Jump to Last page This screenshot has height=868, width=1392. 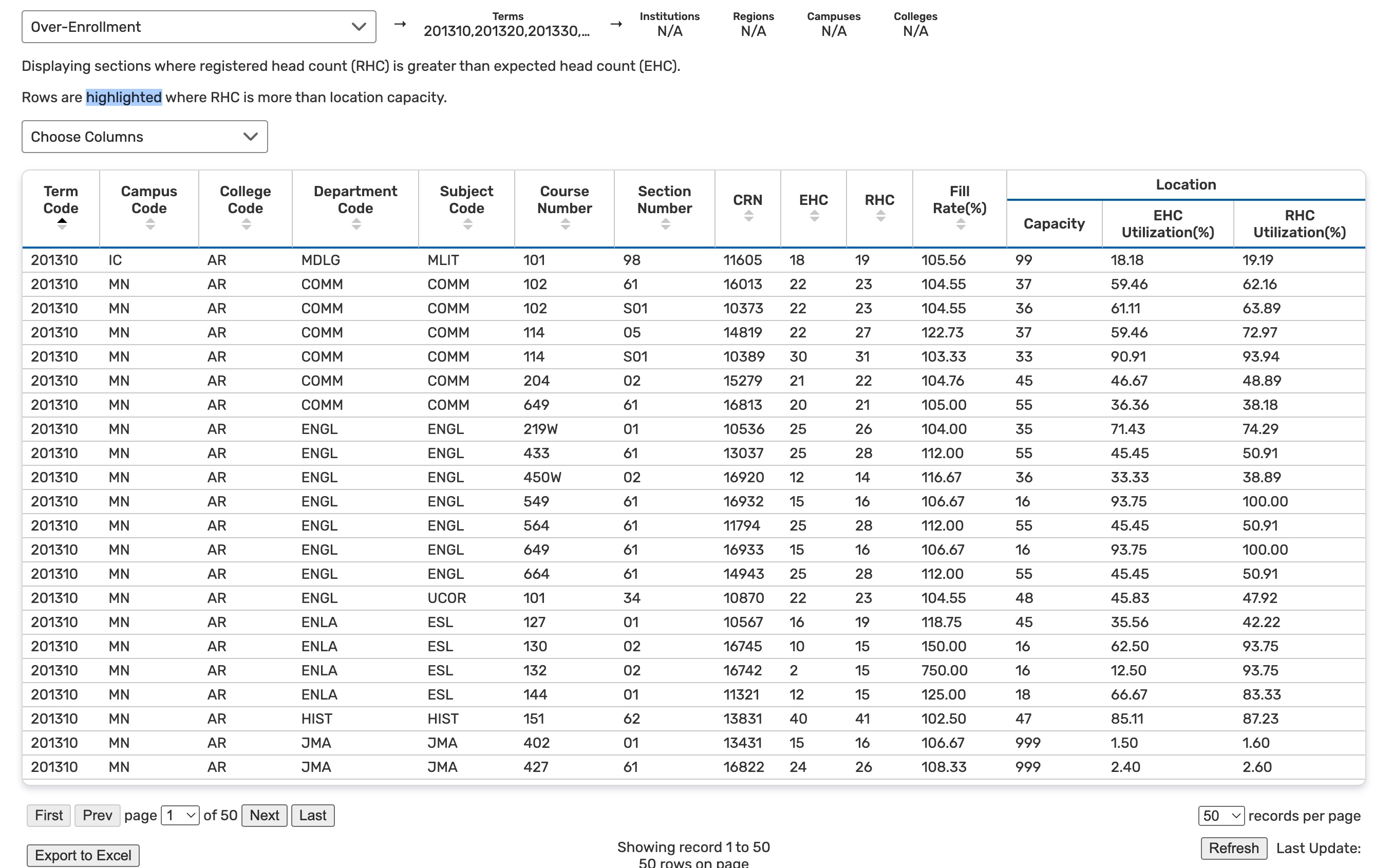click(x=312, y=815)
